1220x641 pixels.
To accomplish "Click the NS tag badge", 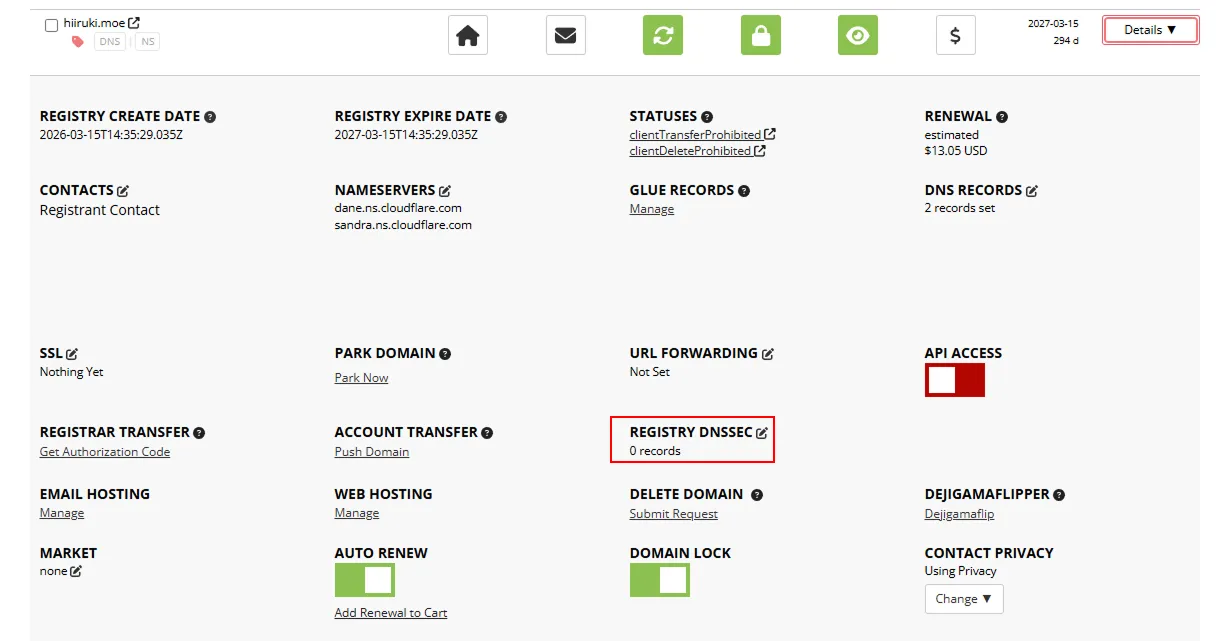I will click(147, 41).
